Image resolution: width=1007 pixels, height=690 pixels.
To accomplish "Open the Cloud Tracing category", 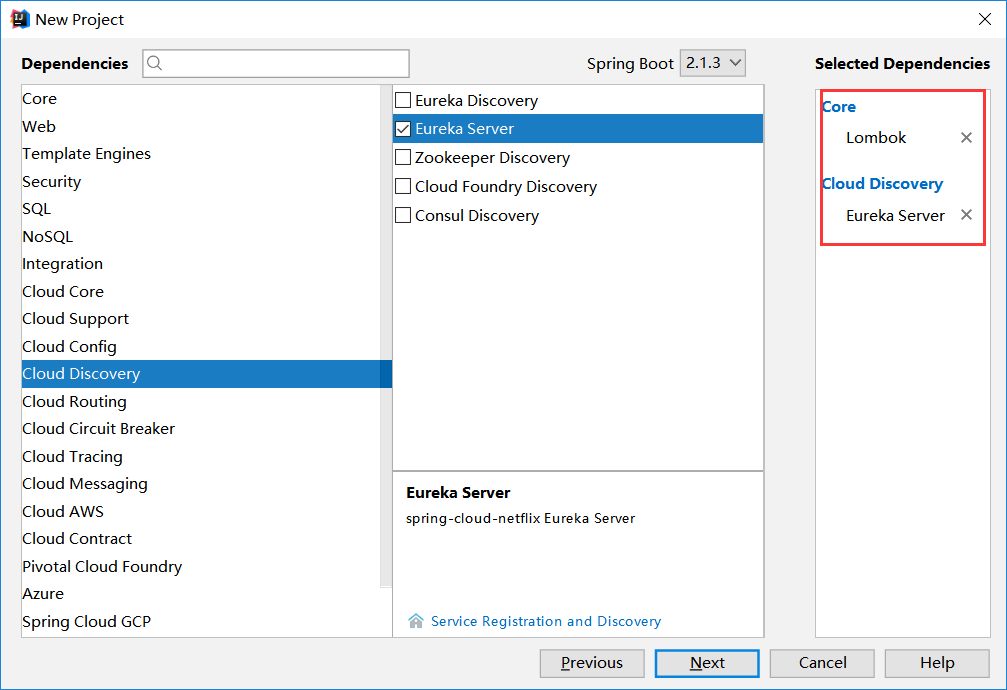I will click(x=200, y=456).
